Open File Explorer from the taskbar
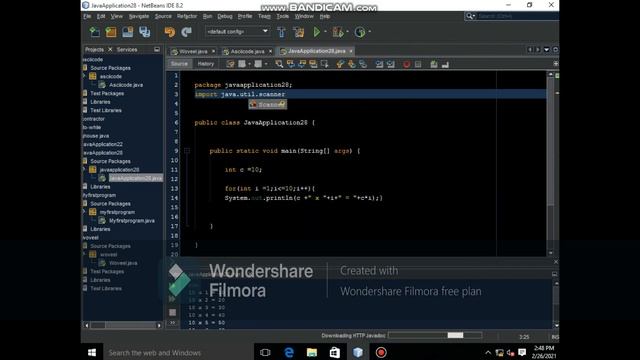 point(312,352)
